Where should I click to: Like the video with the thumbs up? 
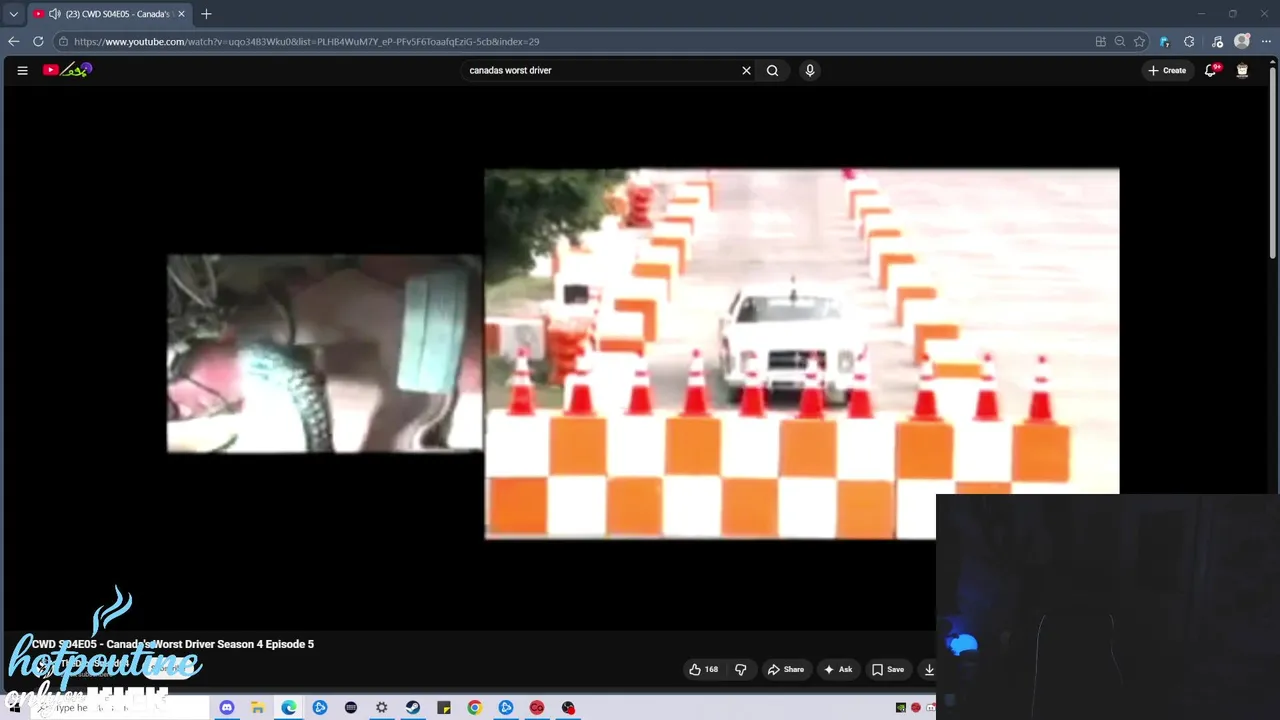coord(704,669)
